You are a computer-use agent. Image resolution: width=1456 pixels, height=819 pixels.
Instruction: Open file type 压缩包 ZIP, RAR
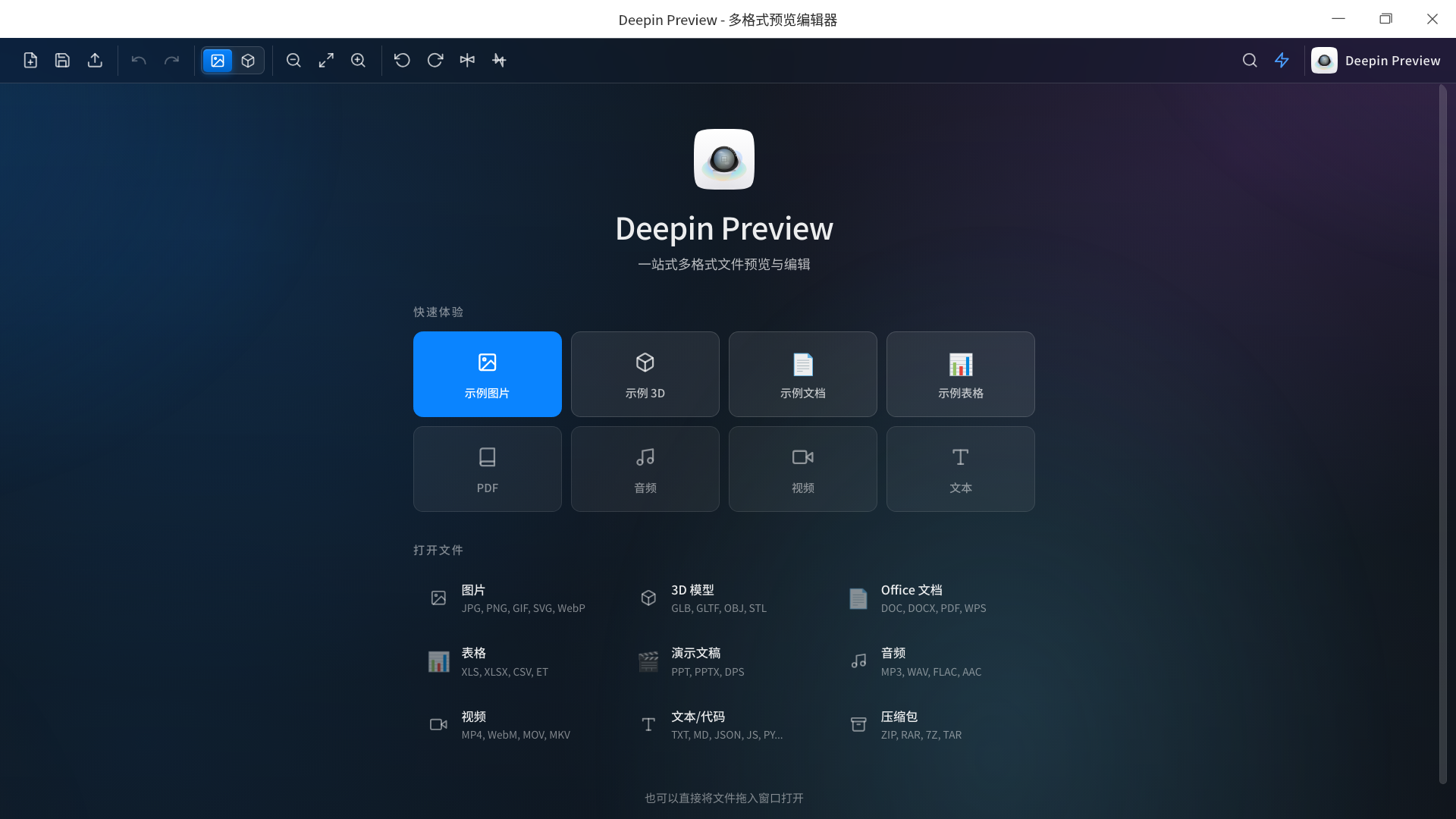[x=934, y=725]
